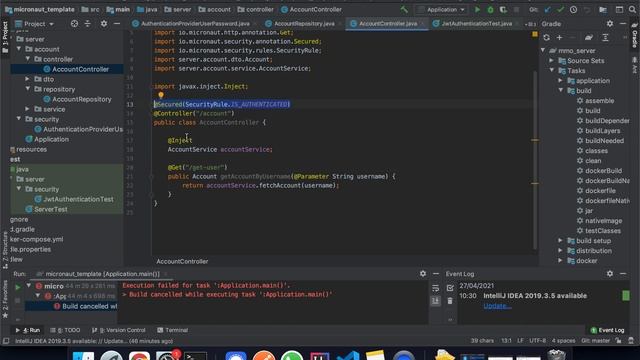Image resolution: width=640 pixels, height=360 pixels.
Task: Open Search Everywhere magnifier
Action: click(632, 9)
